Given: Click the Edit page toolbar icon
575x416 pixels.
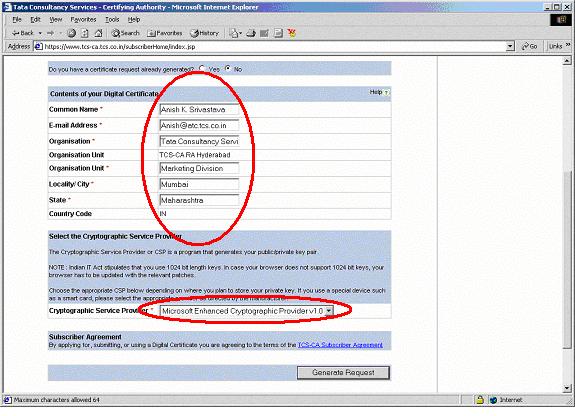Looking at the screenshot, I should click(x=264, y=33).
